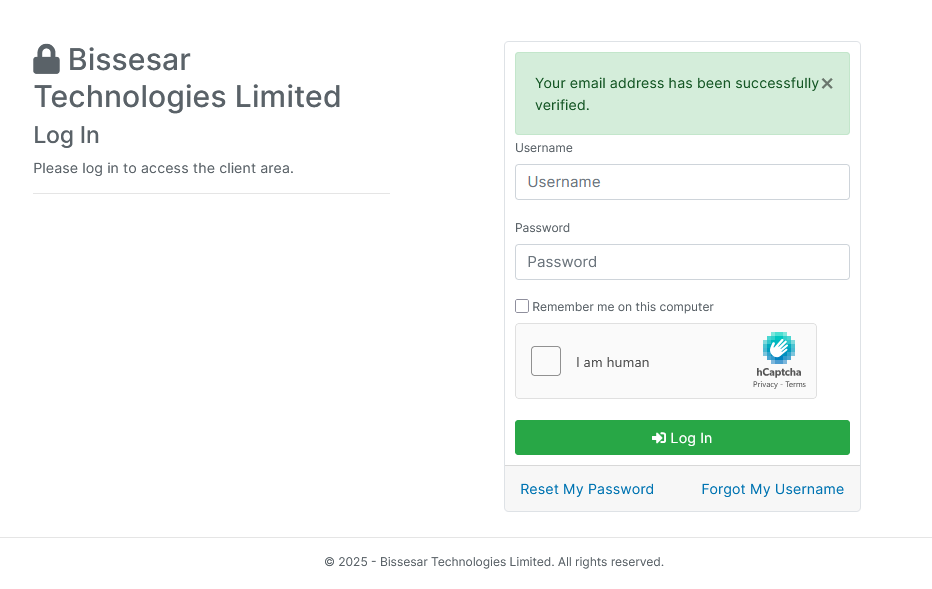This screenshot has height=589, width=932.
Task: Focus the Username input field
Action: click(682, 182)
